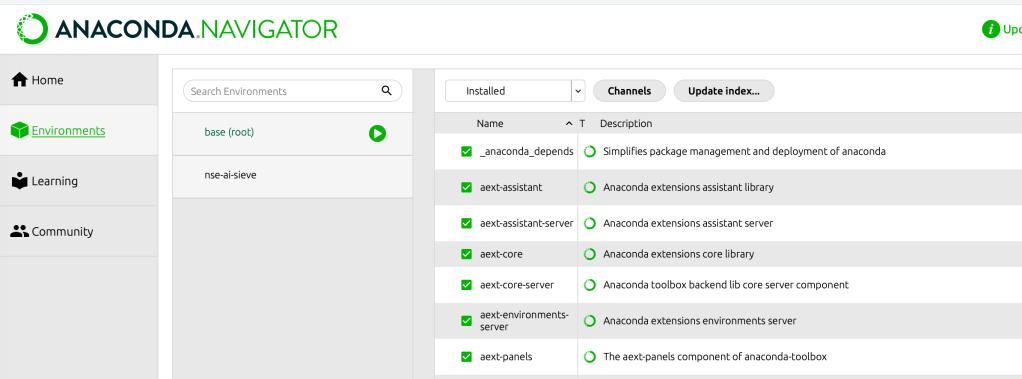Viewport: 1022px width, 379px height.
Task: Toggle the aext-core-server checkbox
Action: pyautogui.click(x=466, y=285)
